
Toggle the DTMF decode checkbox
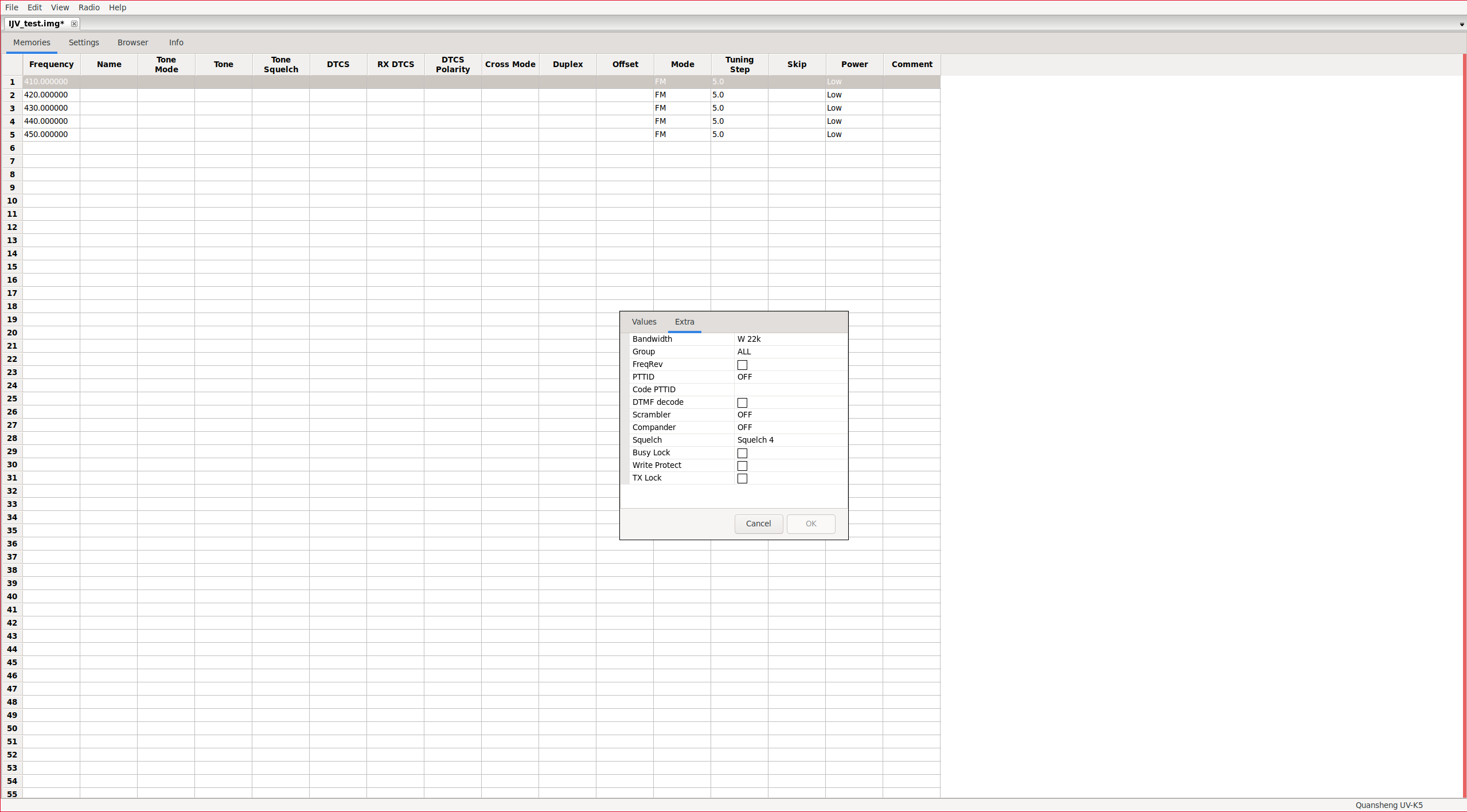[742, 403]
